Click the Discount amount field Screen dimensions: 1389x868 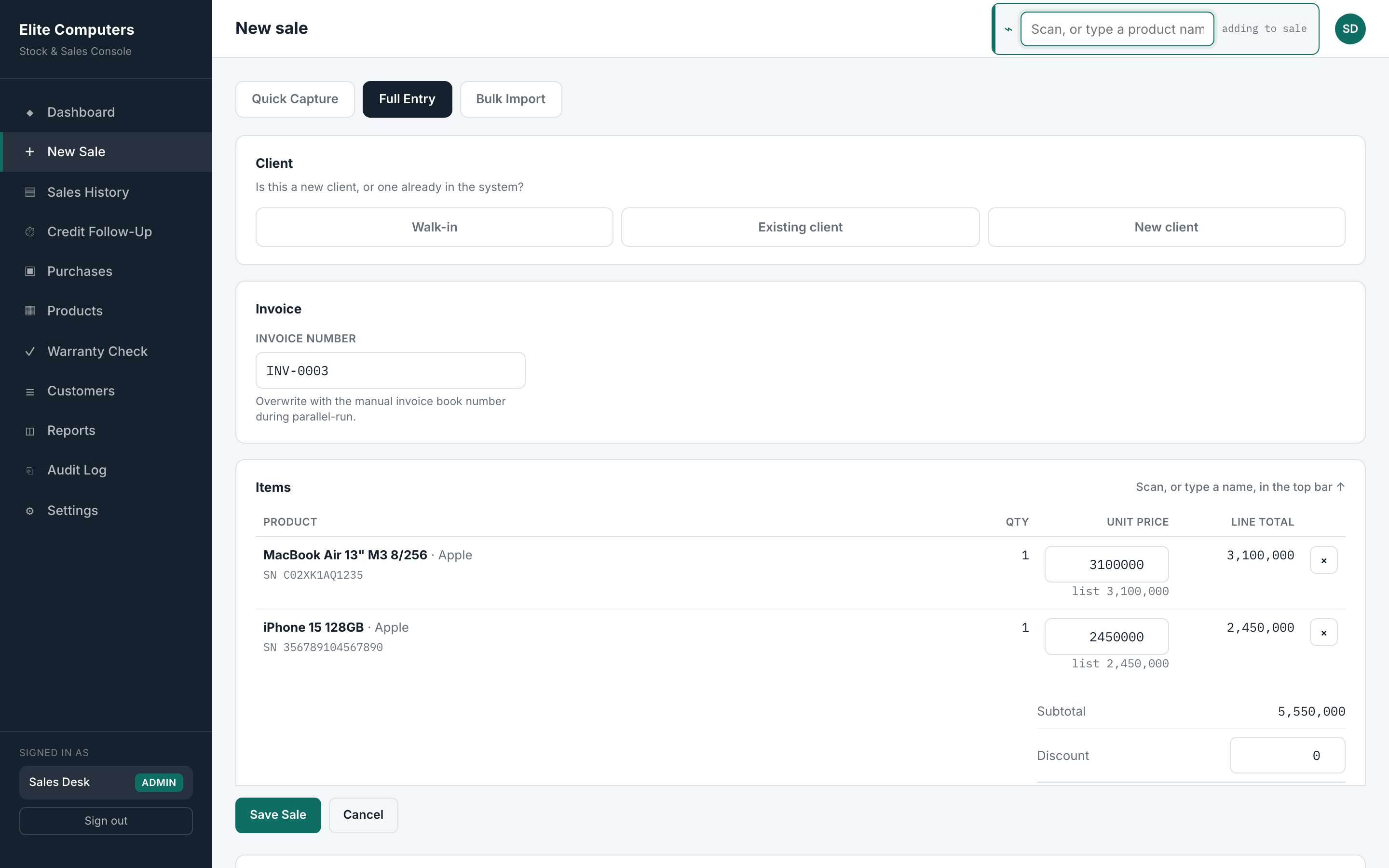coord(1287,755)
